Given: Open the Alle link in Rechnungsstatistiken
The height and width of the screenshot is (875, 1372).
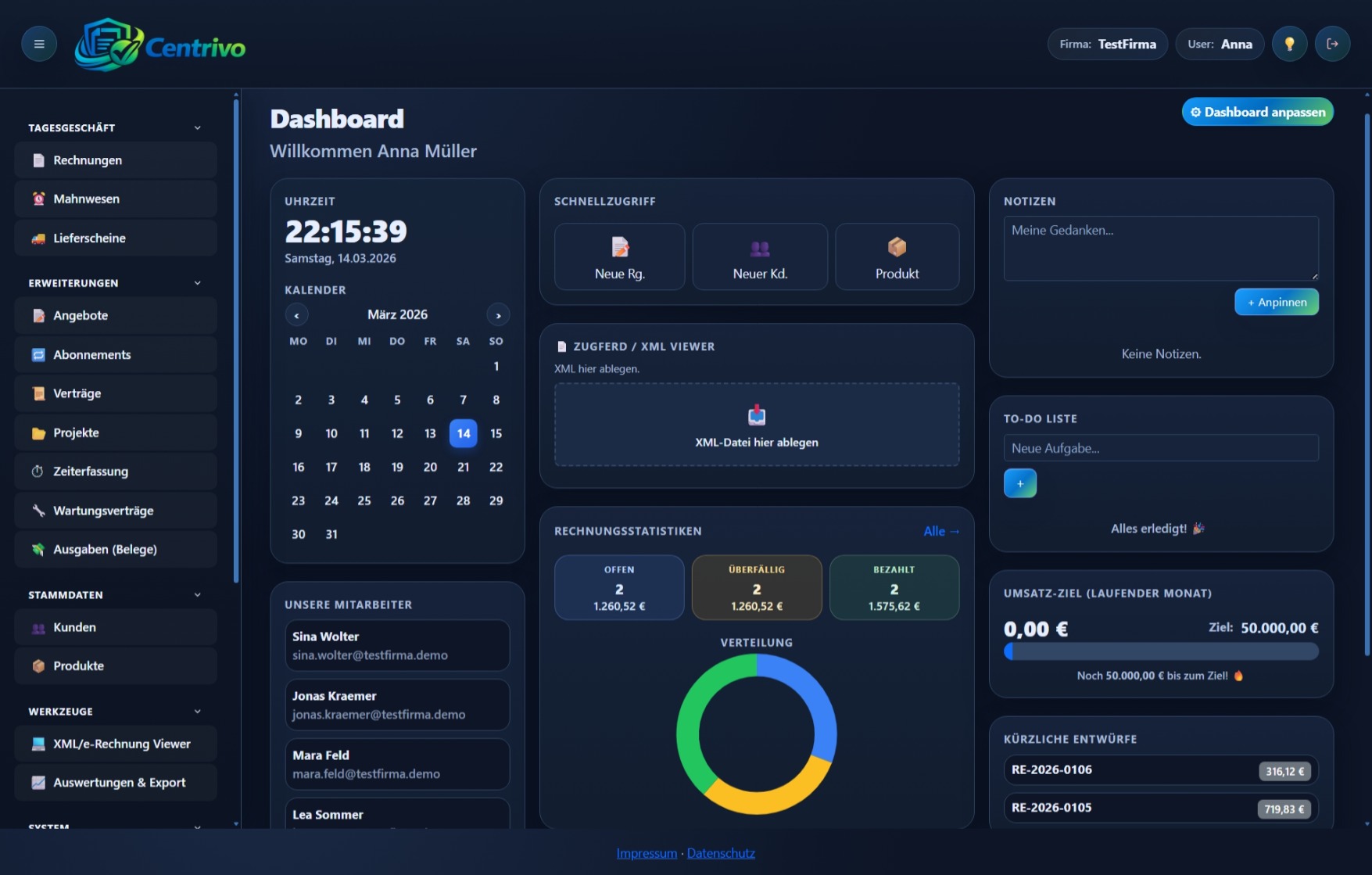Looking at the screenshot, I should 941,530.
